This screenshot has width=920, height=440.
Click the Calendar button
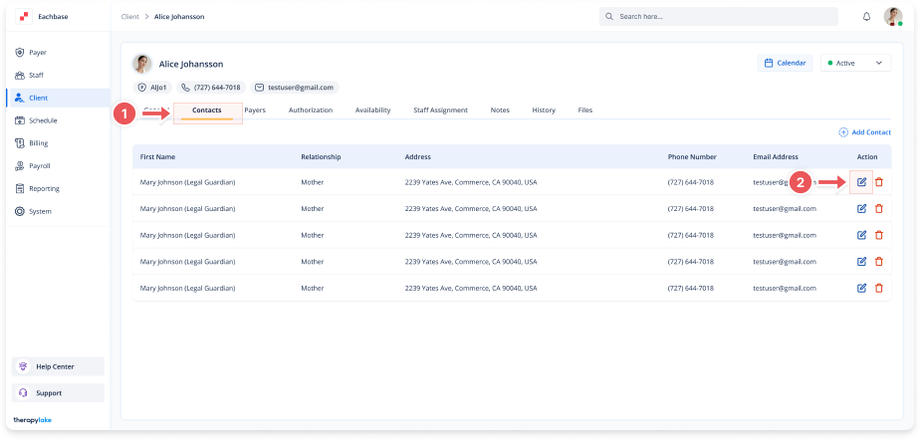click(785, 63)
